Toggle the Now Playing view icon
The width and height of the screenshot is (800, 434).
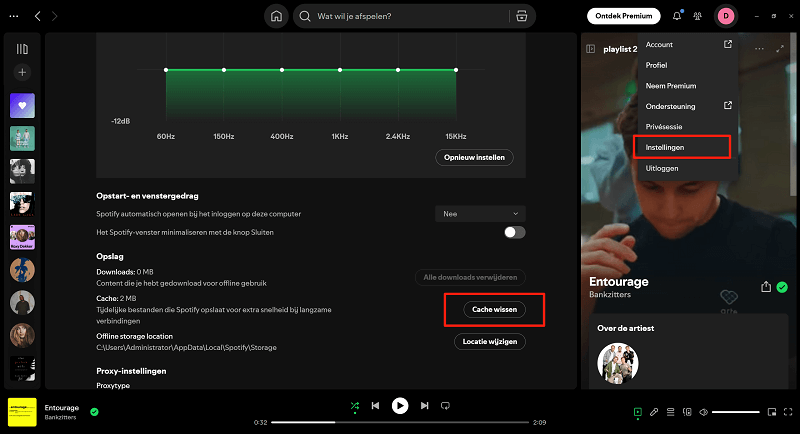pos(637,412)
